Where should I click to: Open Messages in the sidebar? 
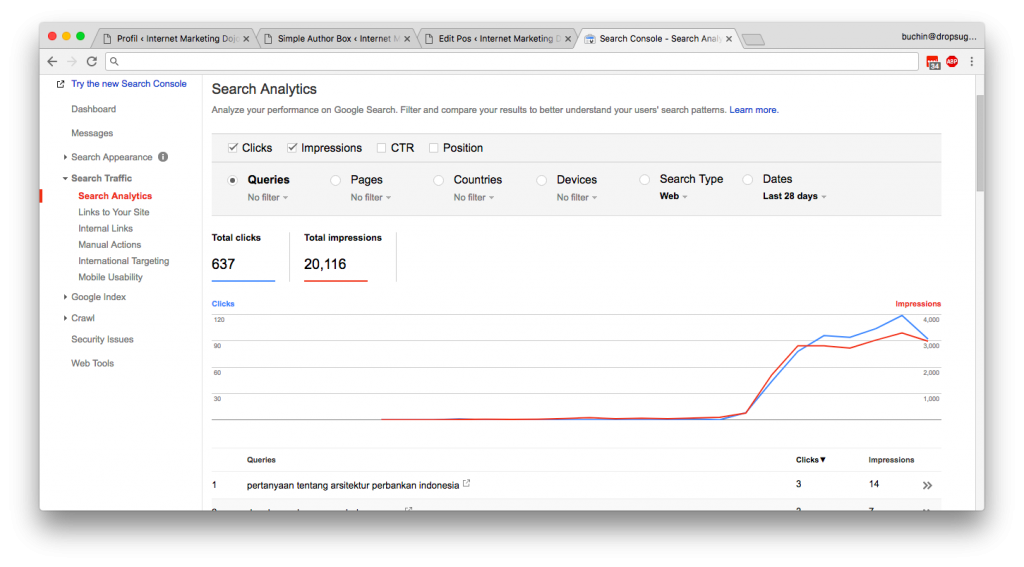coord(92,133)
